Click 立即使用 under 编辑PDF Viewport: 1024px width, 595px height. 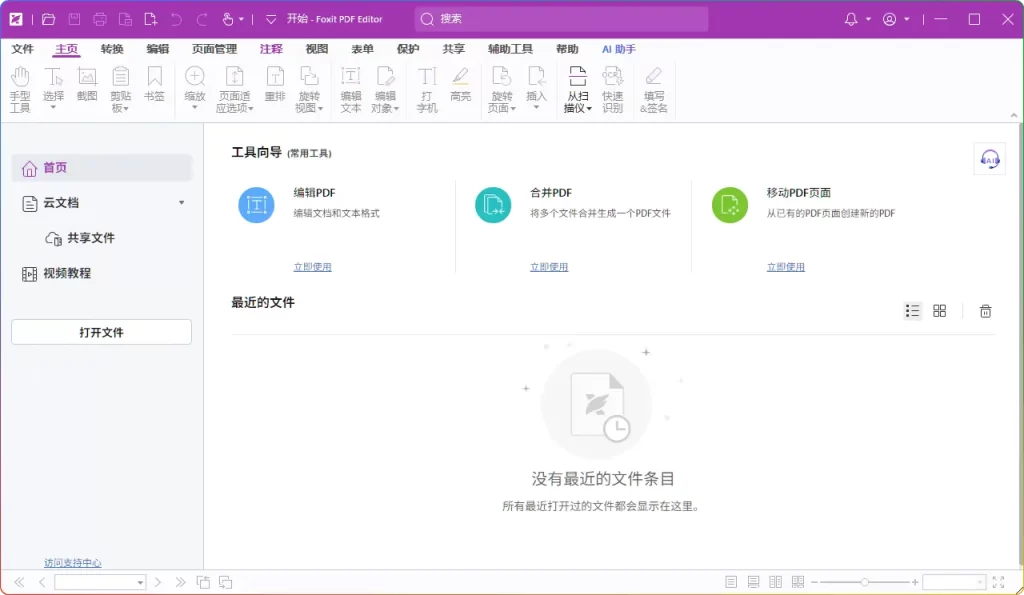pyautogui.click(x=312, y=266)
